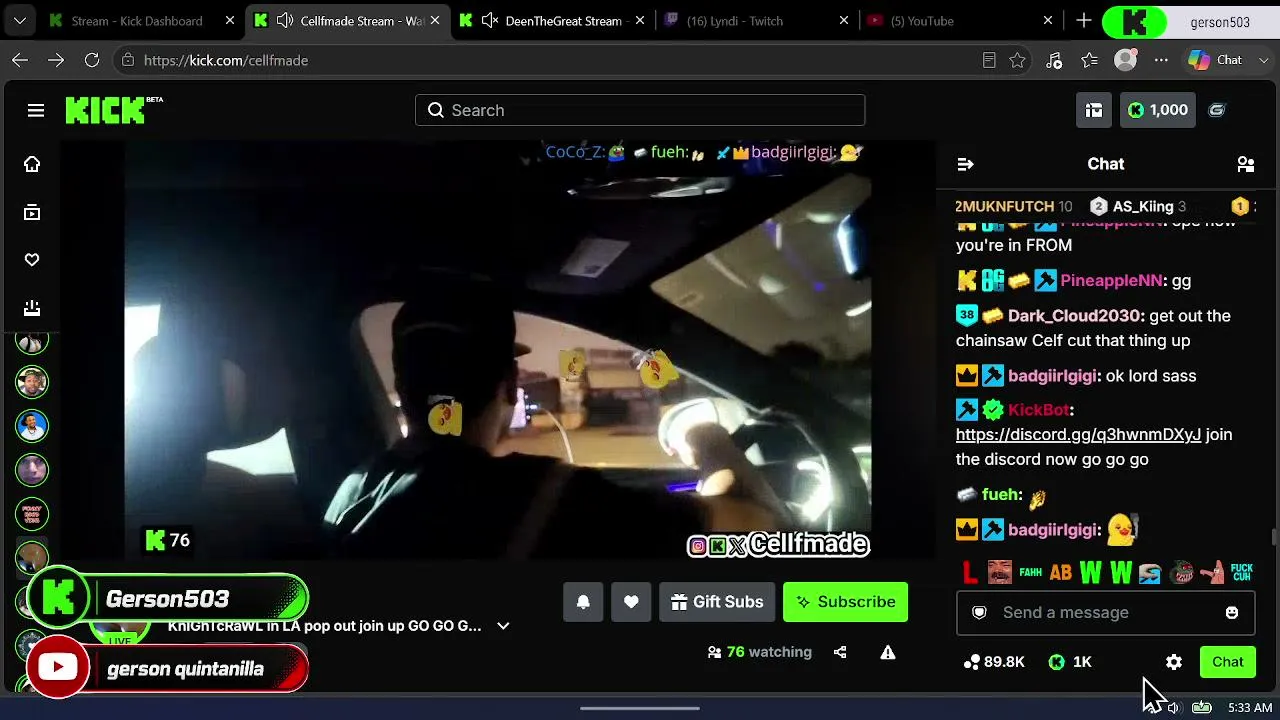Open the Kick sidebar hamburger menu
Screen dimensions: 1280x720
[36, 110]
